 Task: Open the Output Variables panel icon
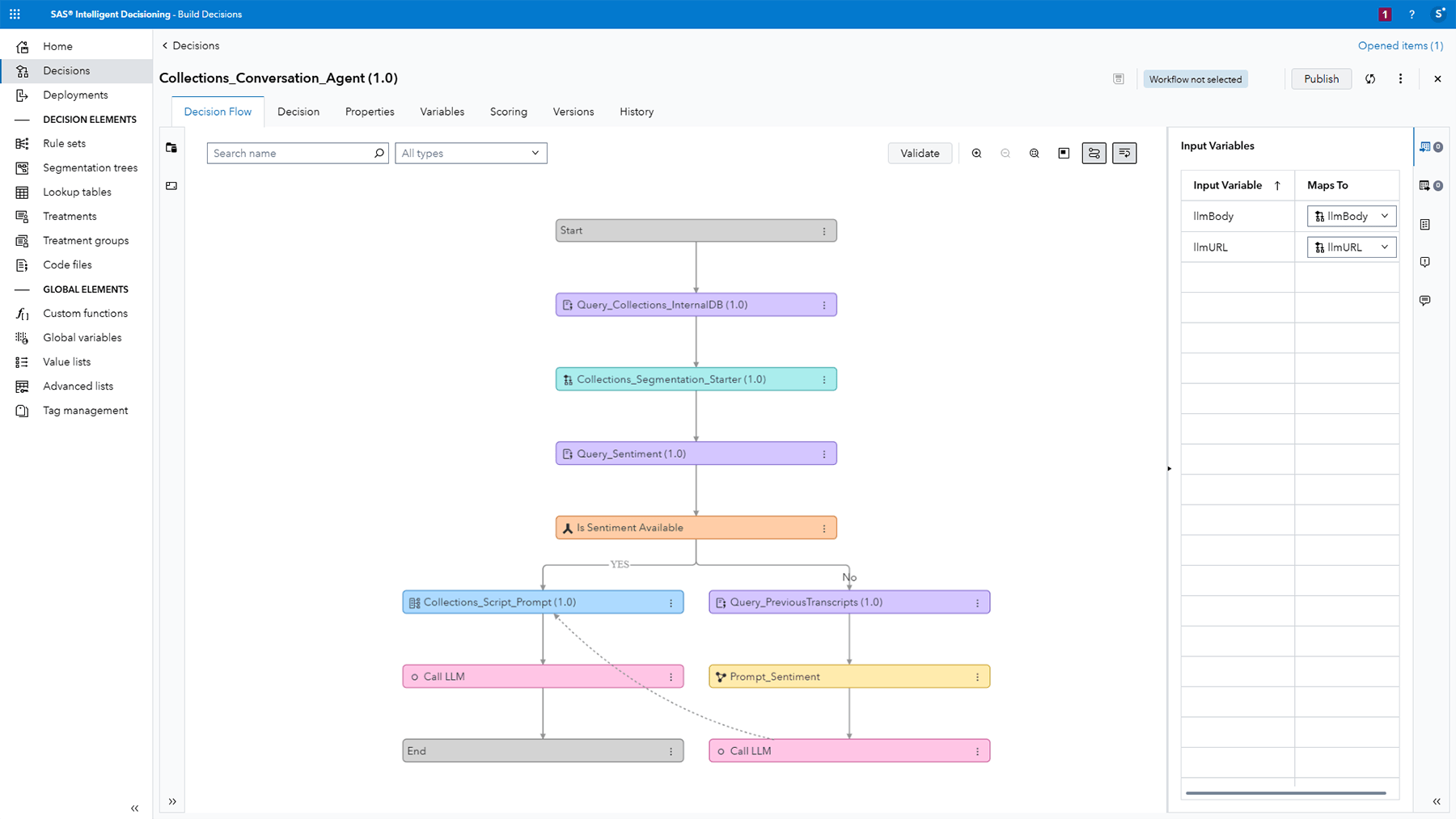[x=1424, y=185]
